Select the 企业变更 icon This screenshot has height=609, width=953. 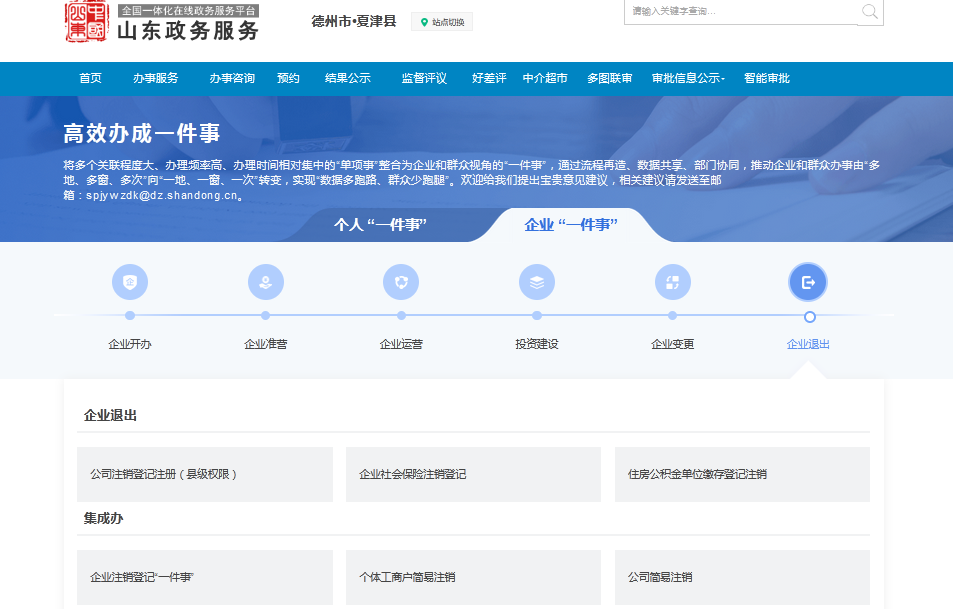point(673,282)
